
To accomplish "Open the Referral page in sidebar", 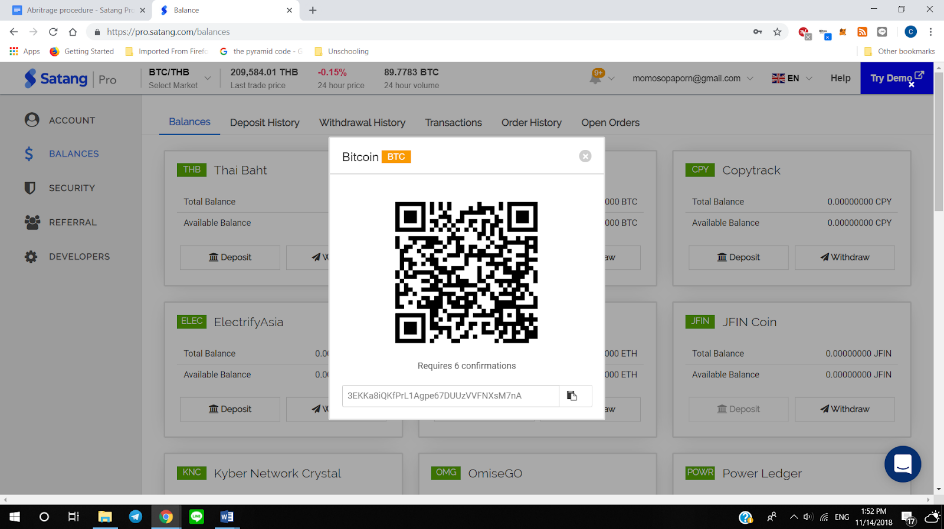I will (x=61, y=222).
